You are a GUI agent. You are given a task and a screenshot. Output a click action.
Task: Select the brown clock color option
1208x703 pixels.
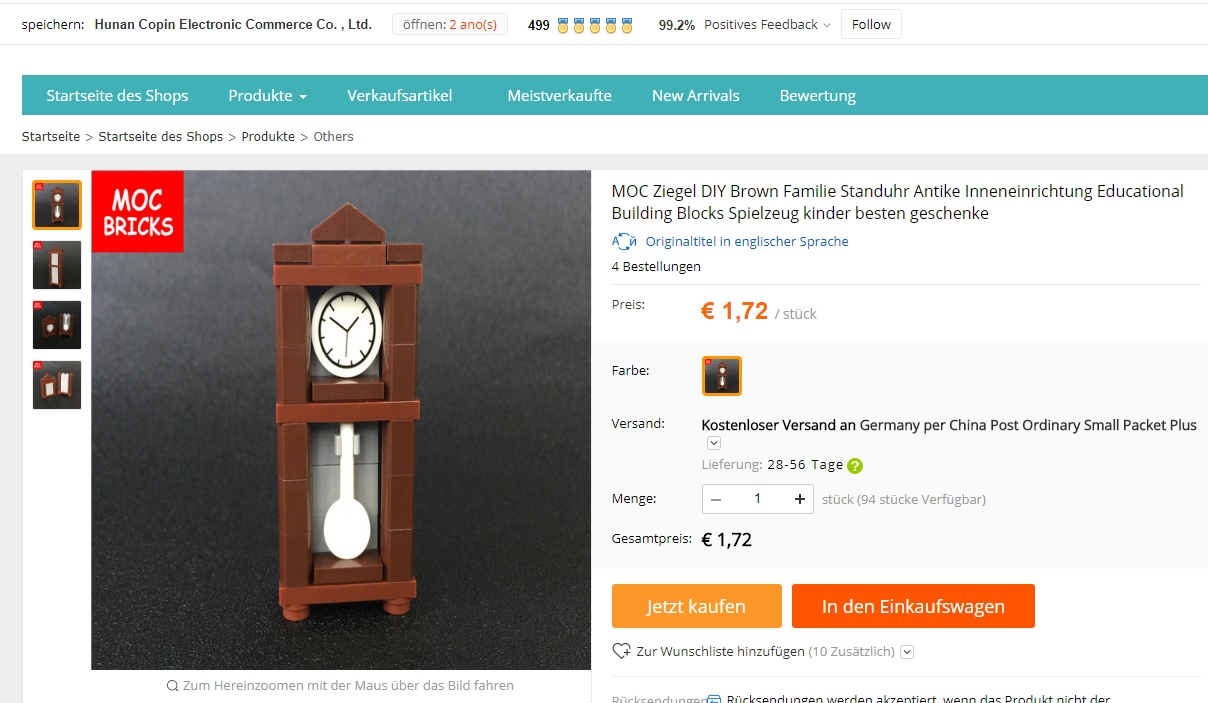tap(721, 376)
